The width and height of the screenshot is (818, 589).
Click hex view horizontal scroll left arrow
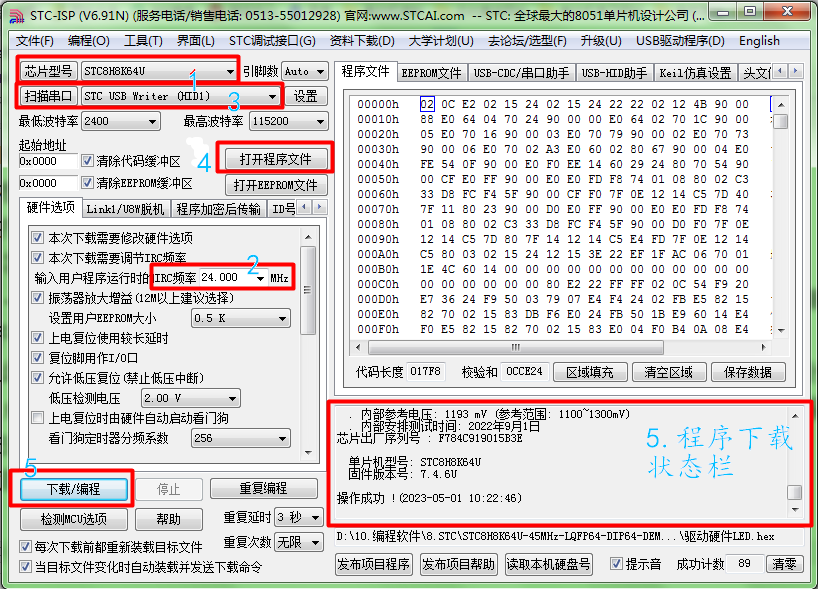358,347
